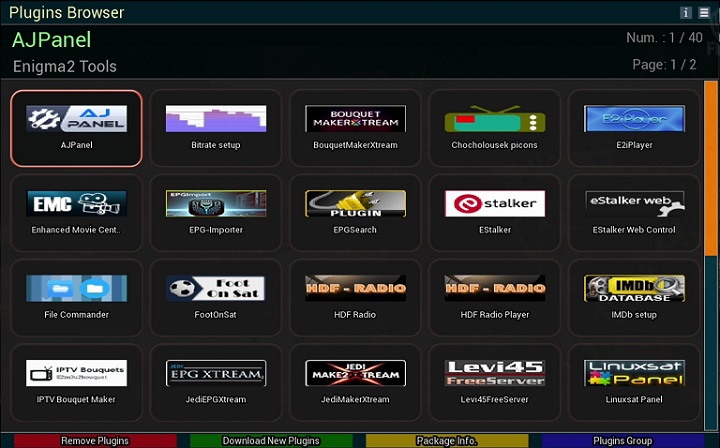720x448 pixels.
Task: Select the "IPTV Bouquet Maker" label
Action: point(76,399)
